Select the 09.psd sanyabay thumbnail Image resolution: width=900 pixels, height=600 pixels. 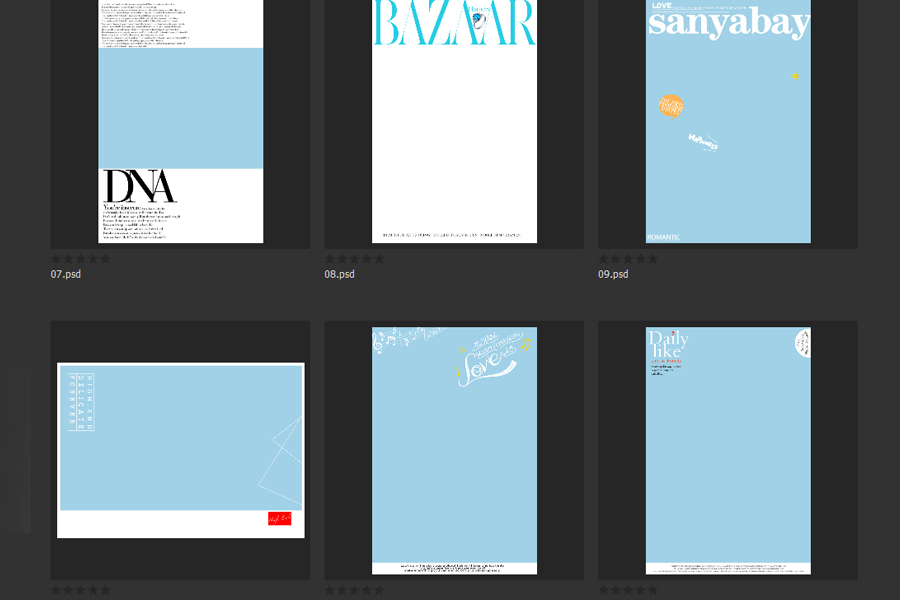(728, 121)
